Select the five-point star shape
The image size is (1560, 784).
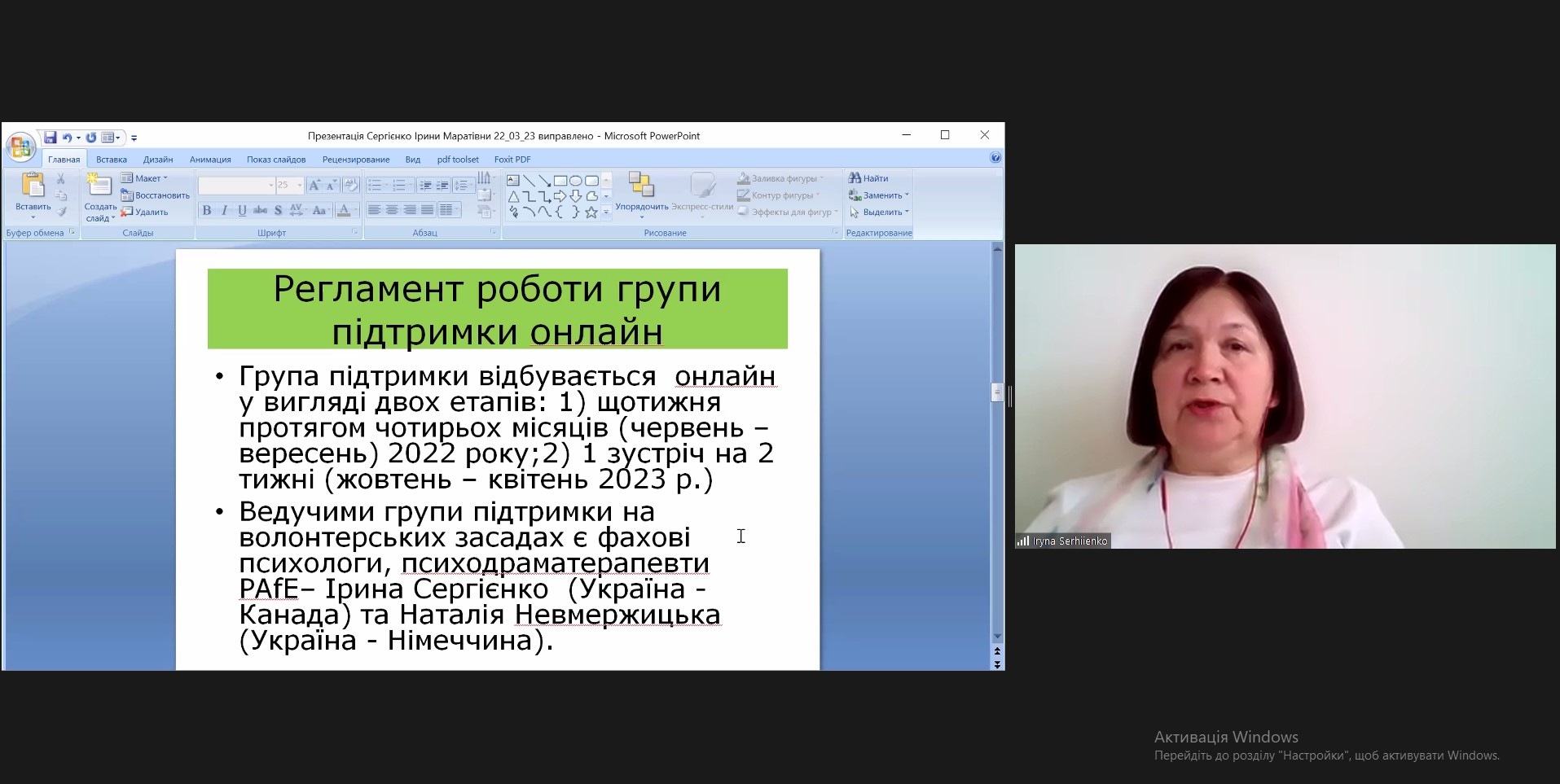591,212
